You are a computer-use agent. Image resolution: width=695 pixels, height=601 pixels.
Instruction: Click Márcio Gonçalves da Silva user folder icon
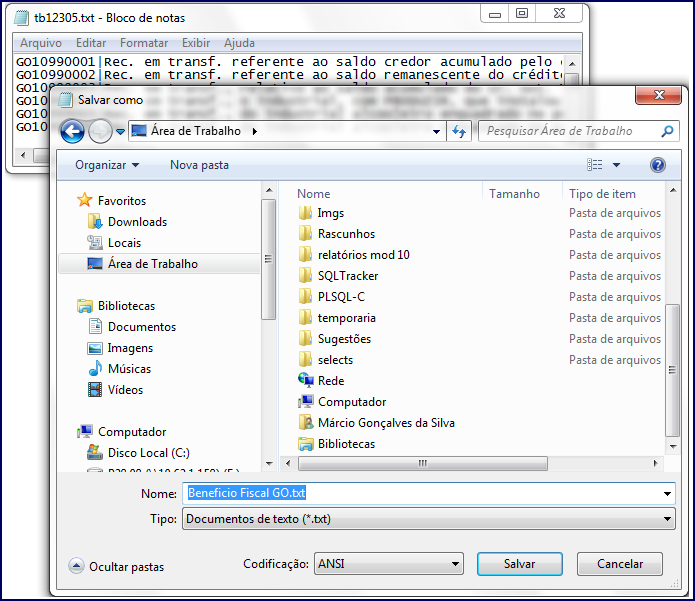pos(306,422)
